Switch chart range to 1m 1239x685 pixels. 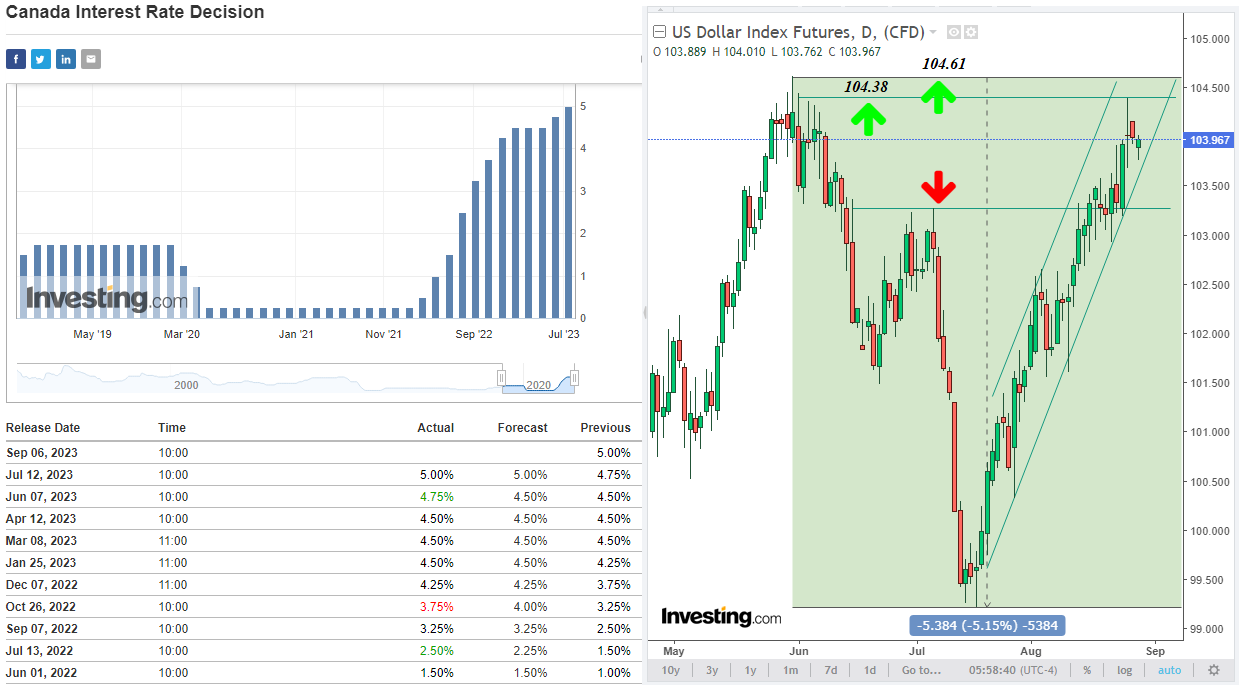coord(791,670)
